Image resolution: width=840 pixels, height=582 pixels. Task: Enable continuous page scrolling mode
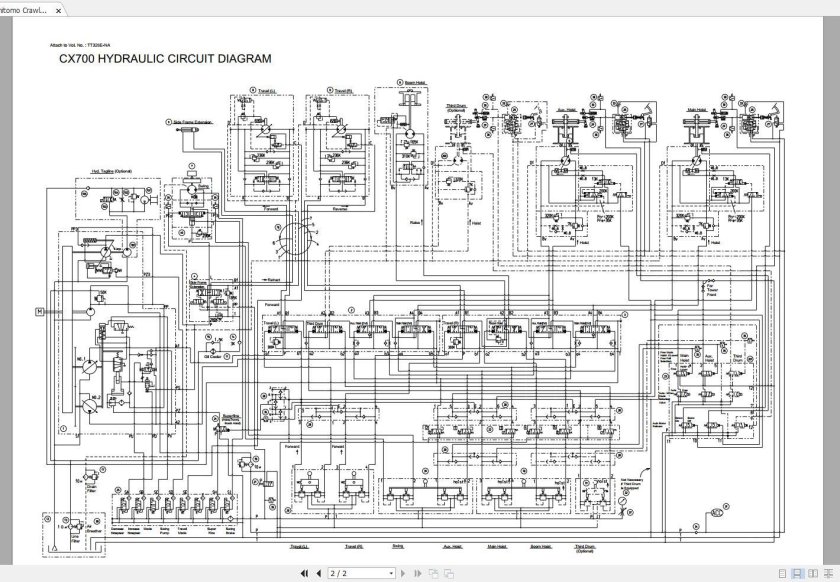point(797,573)
